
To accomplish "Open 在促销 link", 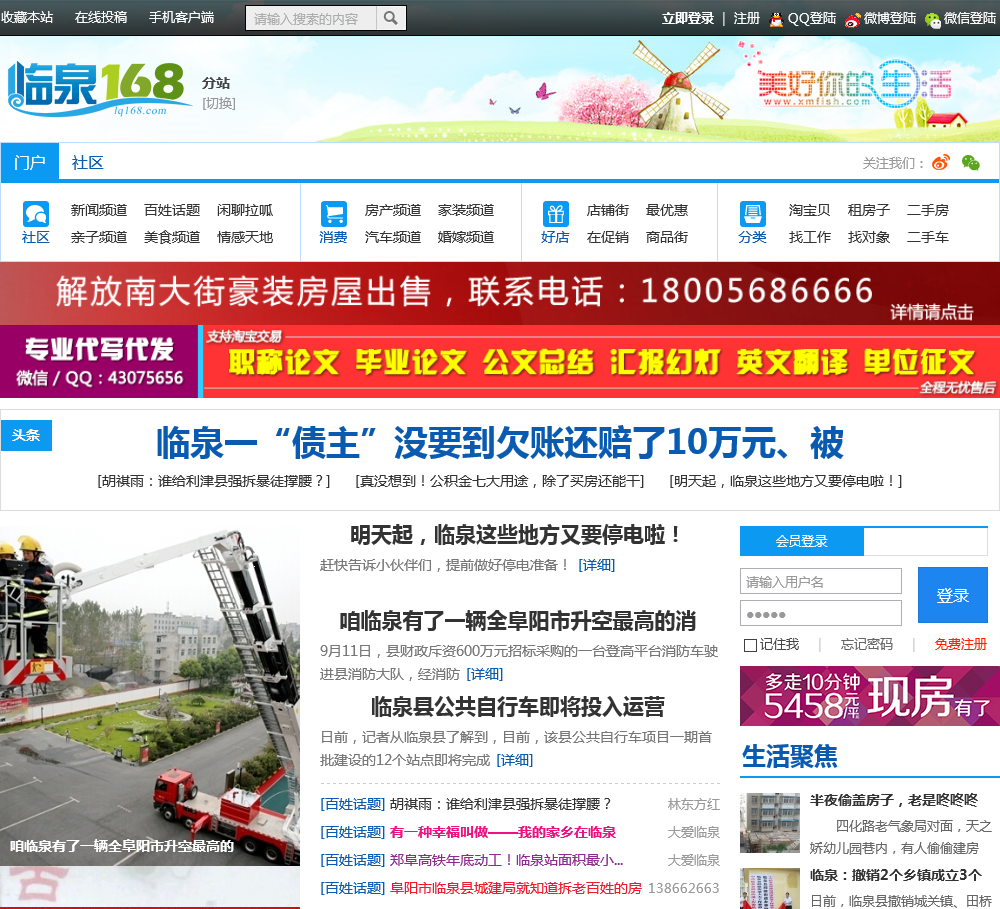I will point(608,237).
